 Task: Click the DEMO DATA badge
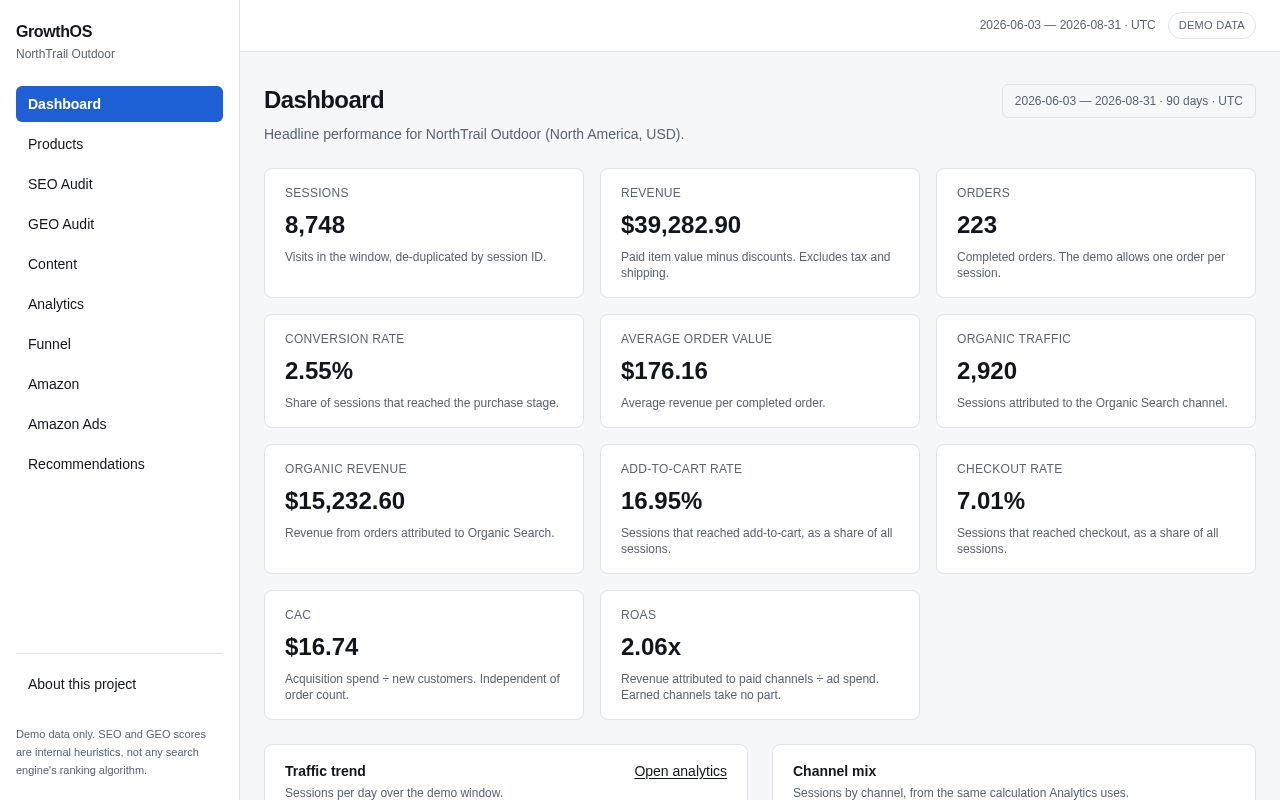coord(1211,26)
